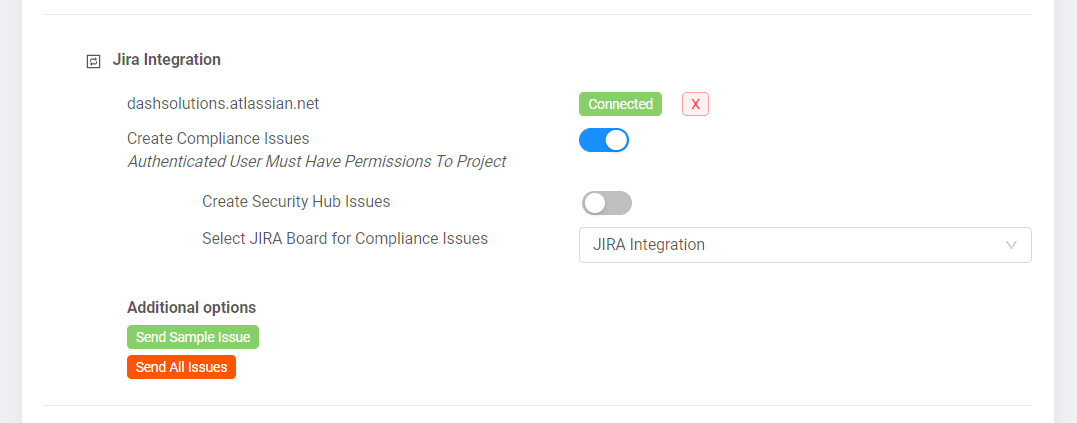The height and width of the screenshot is (423, 1077).
Task: Open the JIRA Board for Compliance Issues dropdown
Action: (x=805, y=245)
